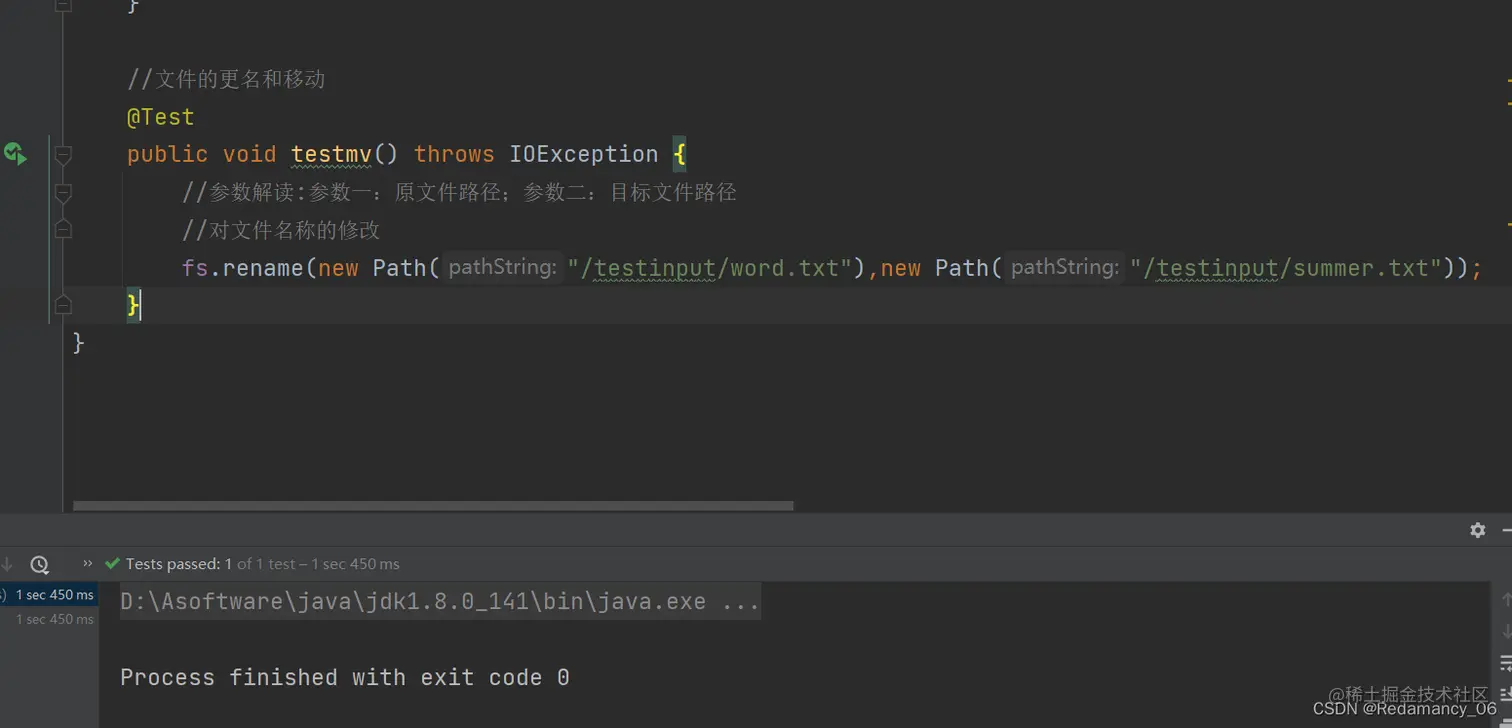The image size is (1512, 728).
Task: Sort tests by duration clock icon
Action: tap(39, 564)
